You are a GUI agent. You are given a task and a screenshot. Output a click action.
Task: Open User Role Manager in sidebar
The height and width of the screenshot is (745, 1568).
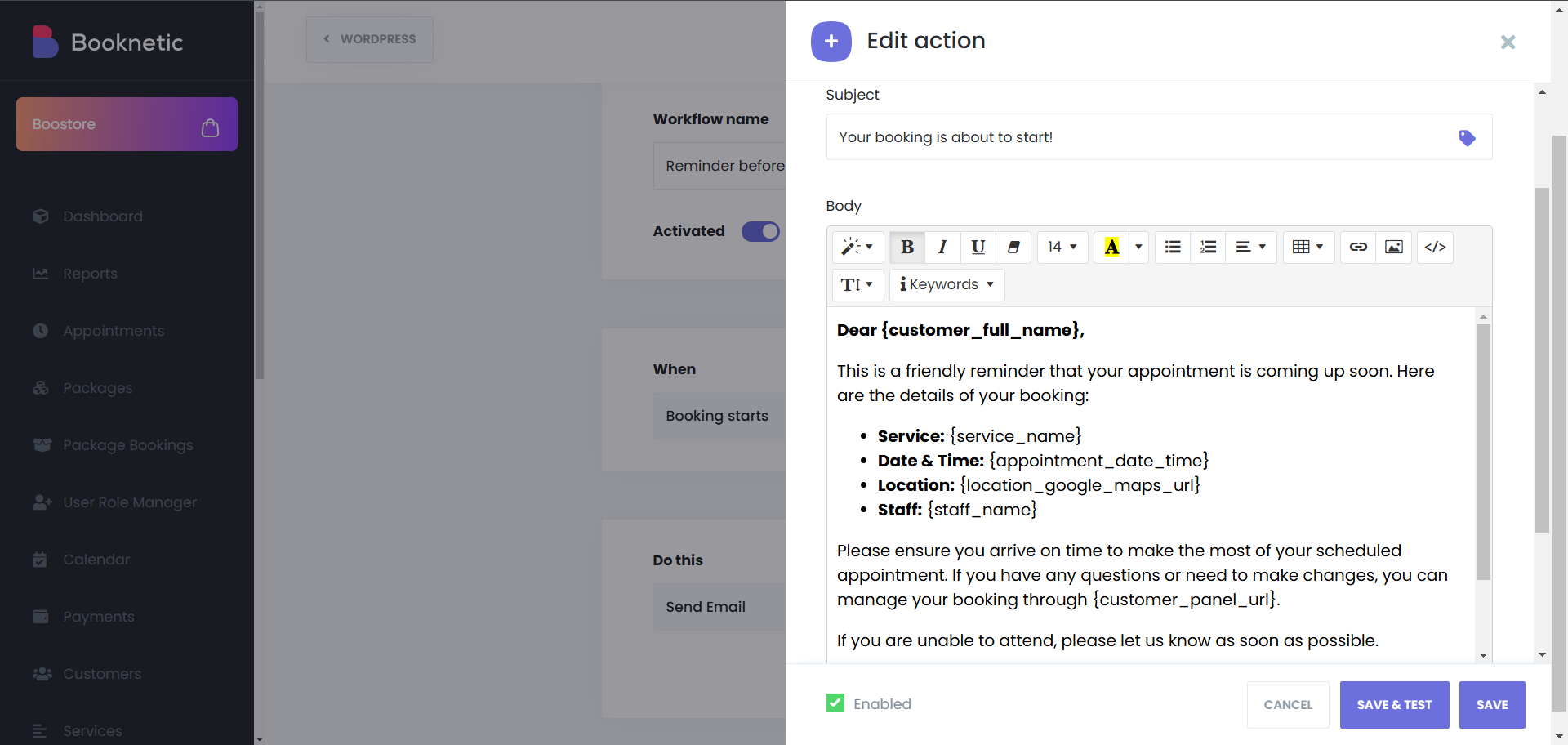(130, 502)
